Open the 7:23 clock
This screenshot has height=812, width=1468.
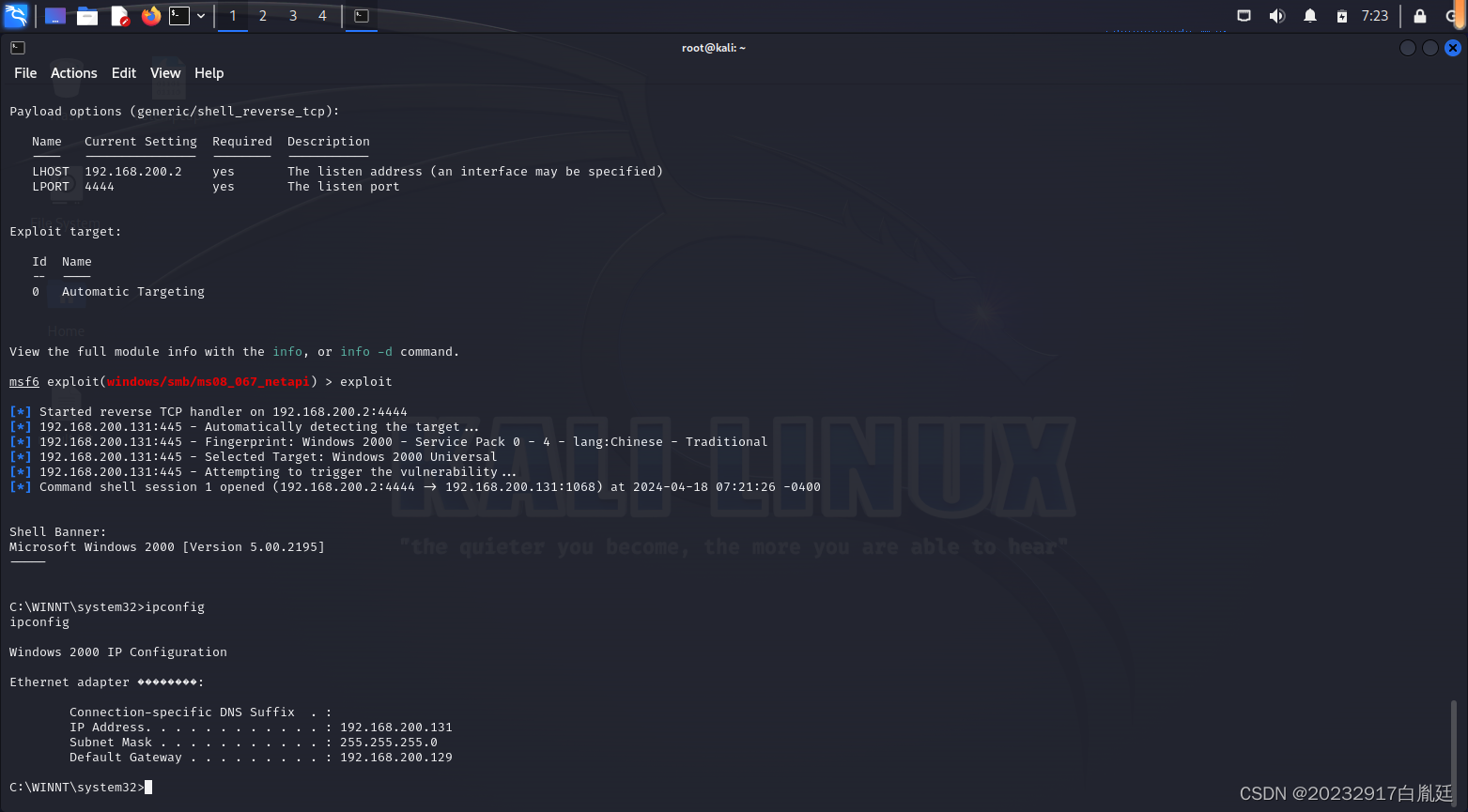point(1375,16)
